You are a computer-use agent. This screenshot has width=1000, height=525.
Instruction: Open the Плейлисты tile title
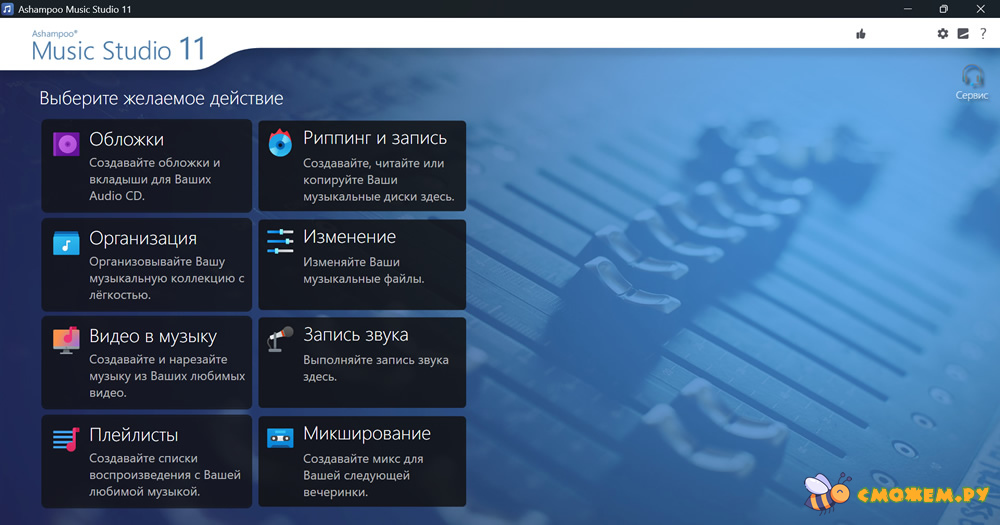click(x=133, y=435)
